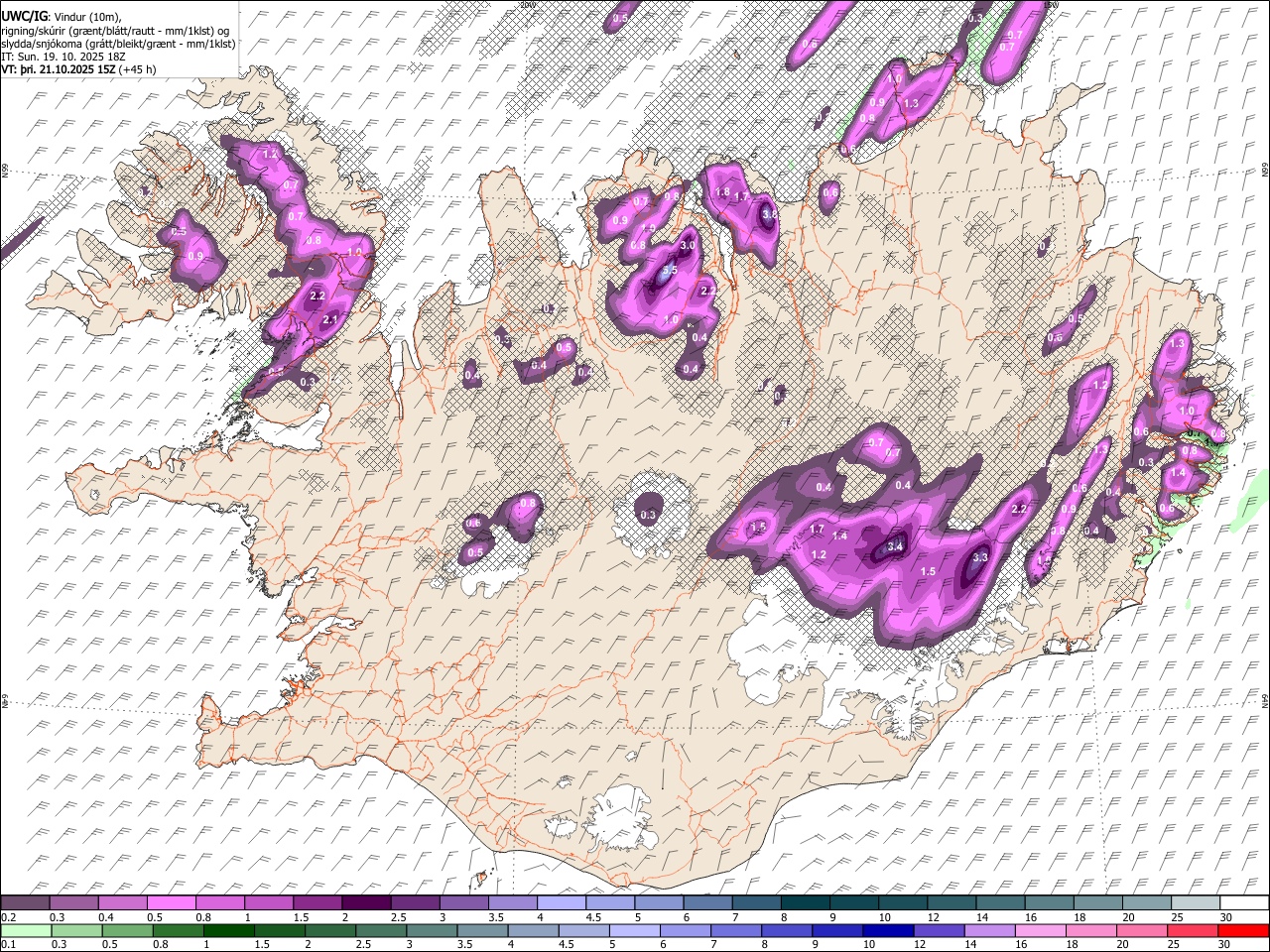Image resolution: width=1270 pixels, height=952 pixels.
Task: Select the dark green rain swatch between 1 and 1.5
Action: (x=228, y=930)
